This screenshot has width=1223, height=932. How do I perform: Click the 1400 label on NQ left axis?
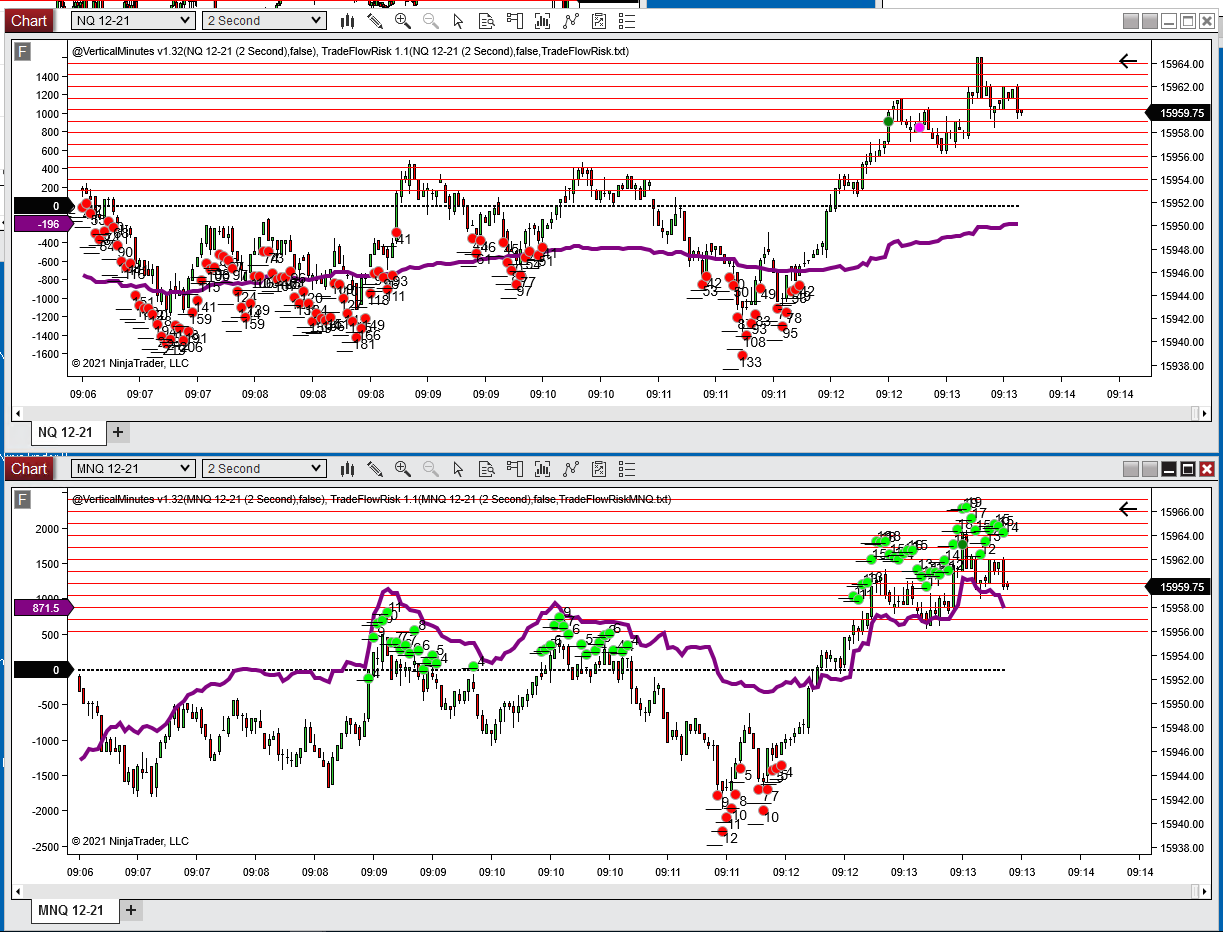pos(46,77)
